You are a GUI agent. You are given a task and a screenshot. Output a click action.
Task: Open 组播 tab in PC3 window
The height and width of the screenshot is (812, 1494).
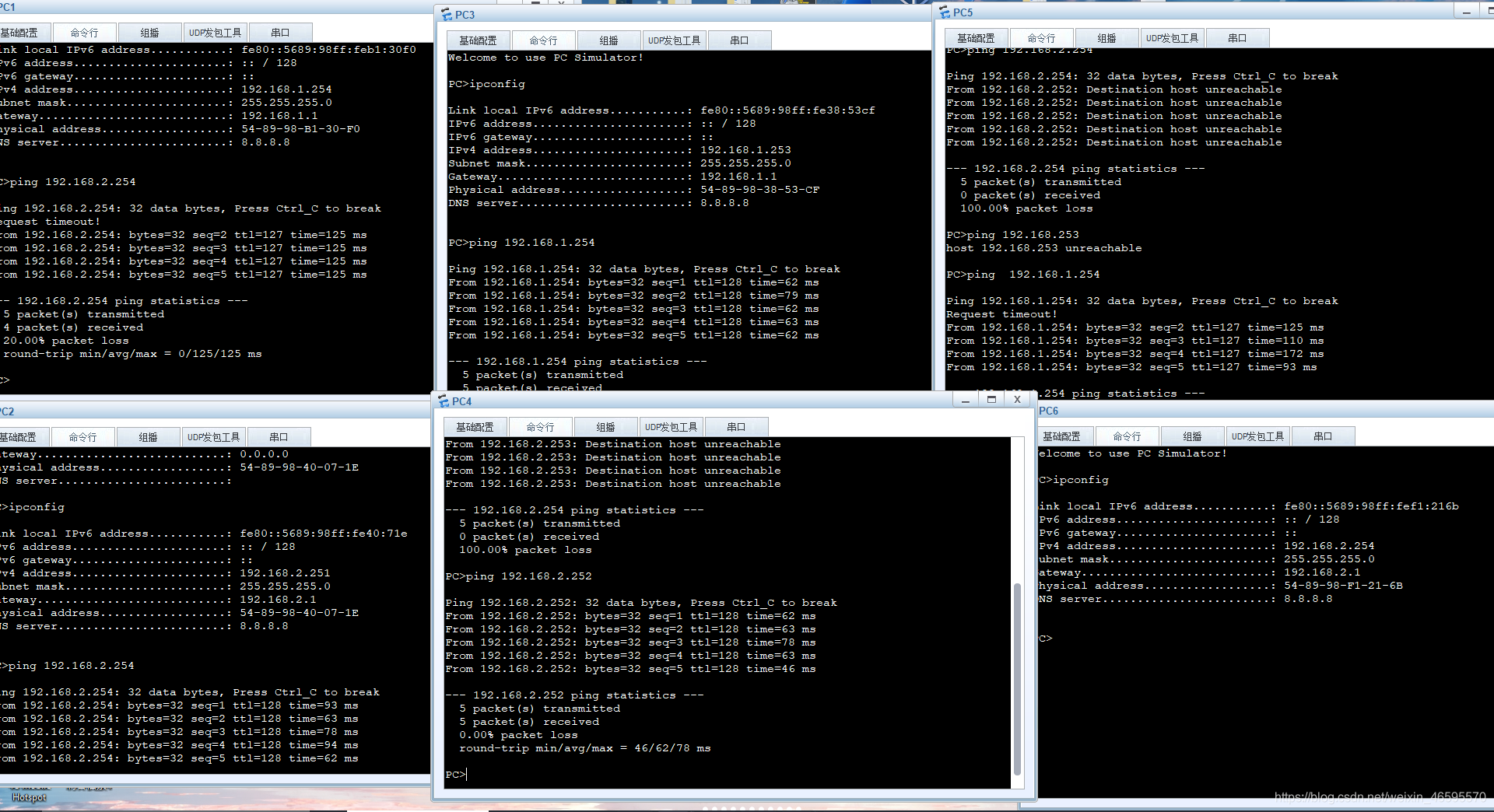click(x=609, y=40)
